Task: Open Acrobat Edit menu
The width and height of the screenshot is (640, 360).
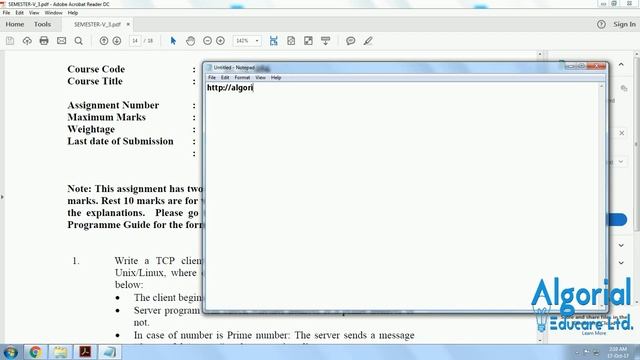Action: coord(19,13)
